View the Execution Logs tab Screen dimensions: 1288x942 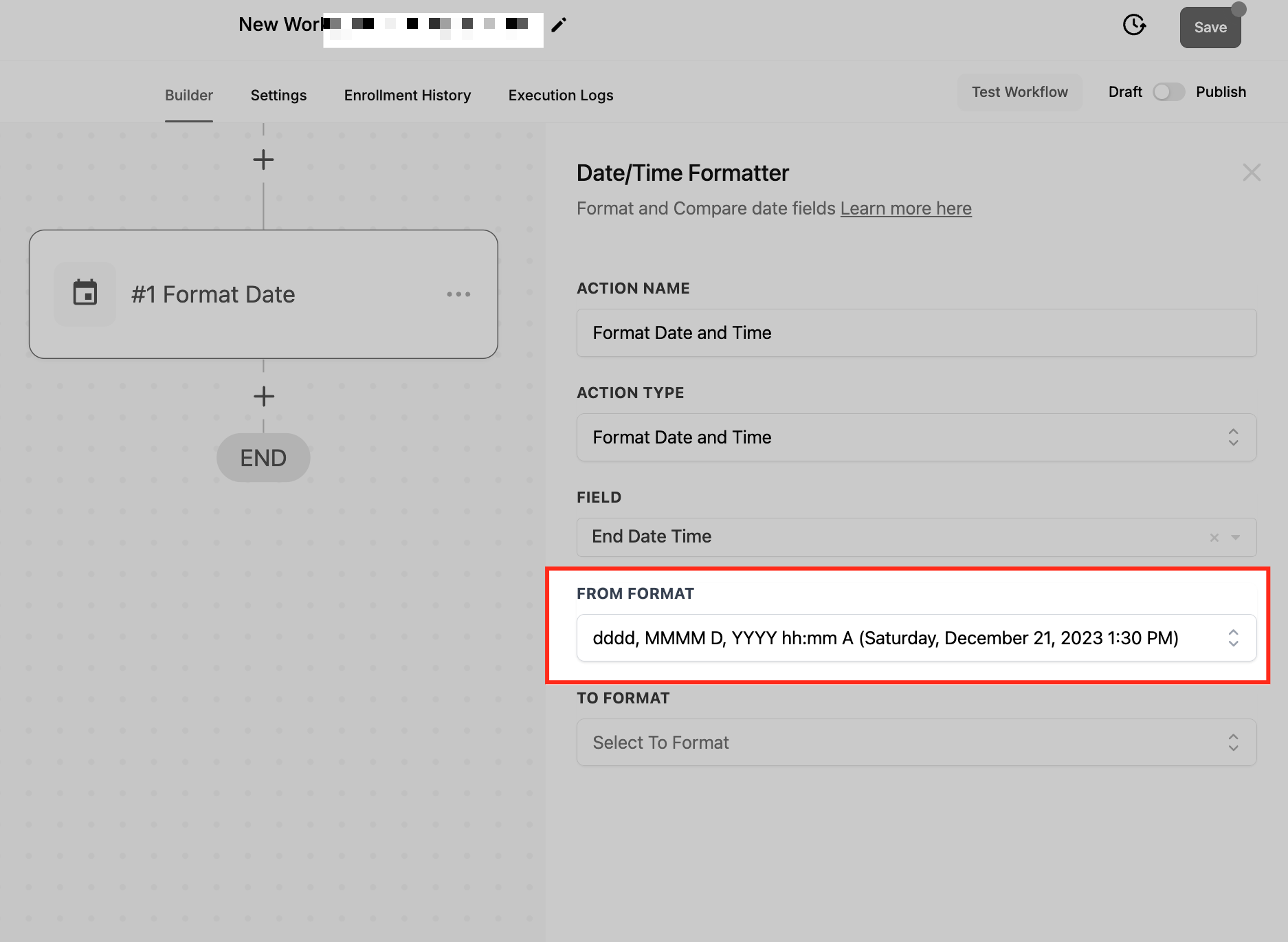[x=561, y=95]
